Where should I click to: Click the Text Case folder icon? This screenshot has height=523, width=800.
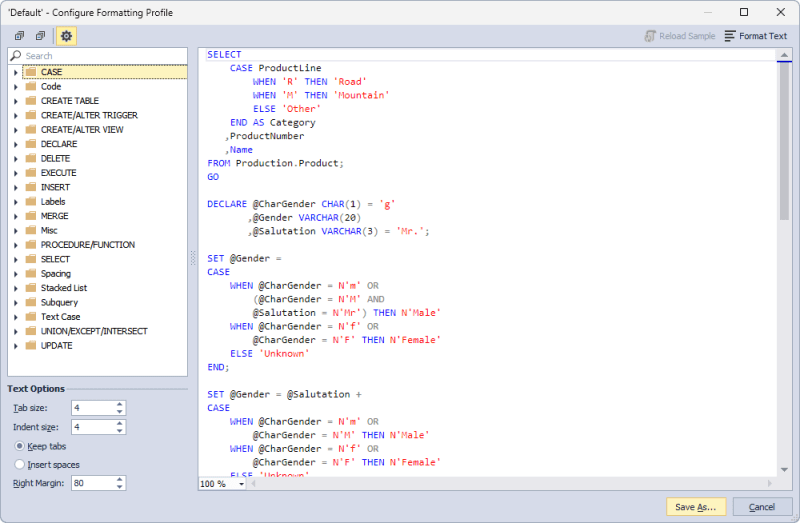pyautogui.click(x=31, y=316)
